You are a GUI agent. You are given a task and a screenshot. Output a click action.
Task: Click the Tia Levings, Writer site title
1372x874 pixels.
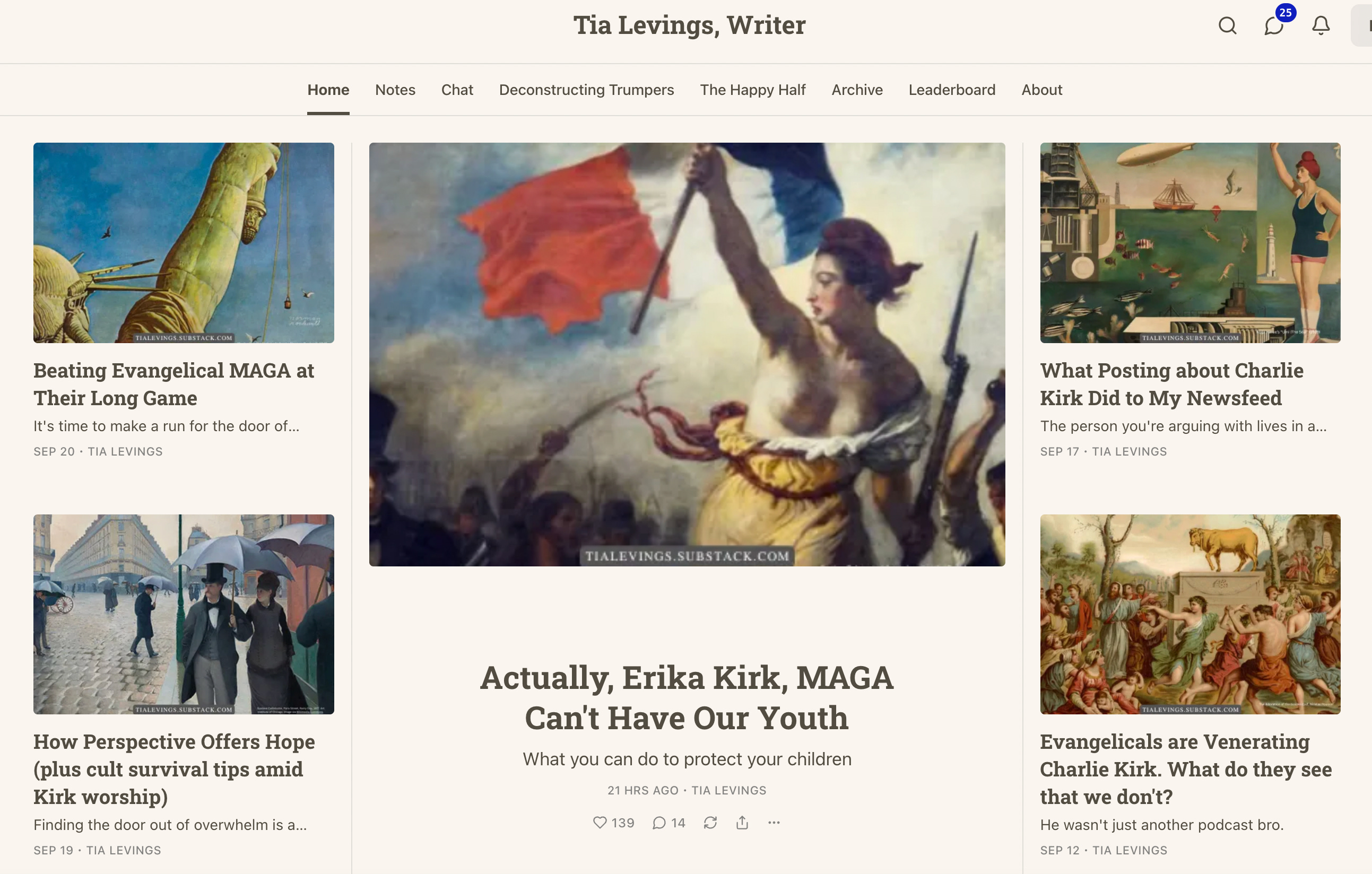tap(689, 25)
